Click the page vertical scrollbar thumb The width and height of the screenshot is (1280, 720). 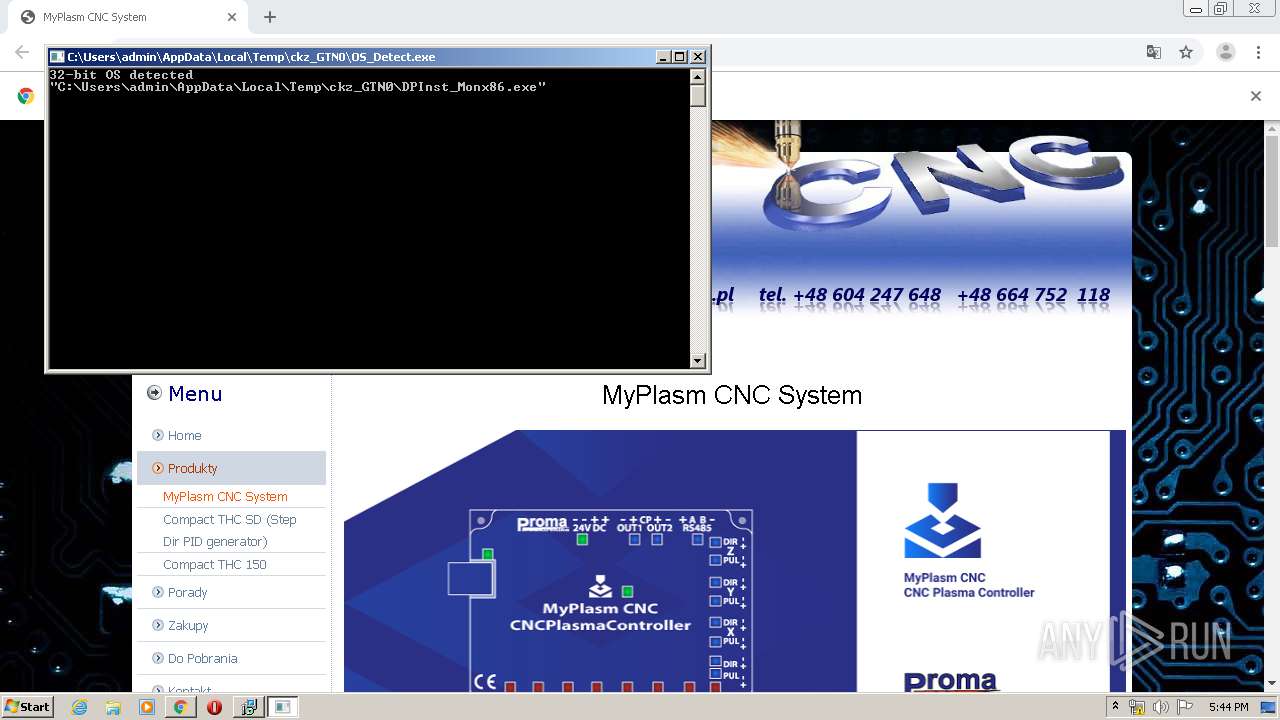tap(1271, 190)
